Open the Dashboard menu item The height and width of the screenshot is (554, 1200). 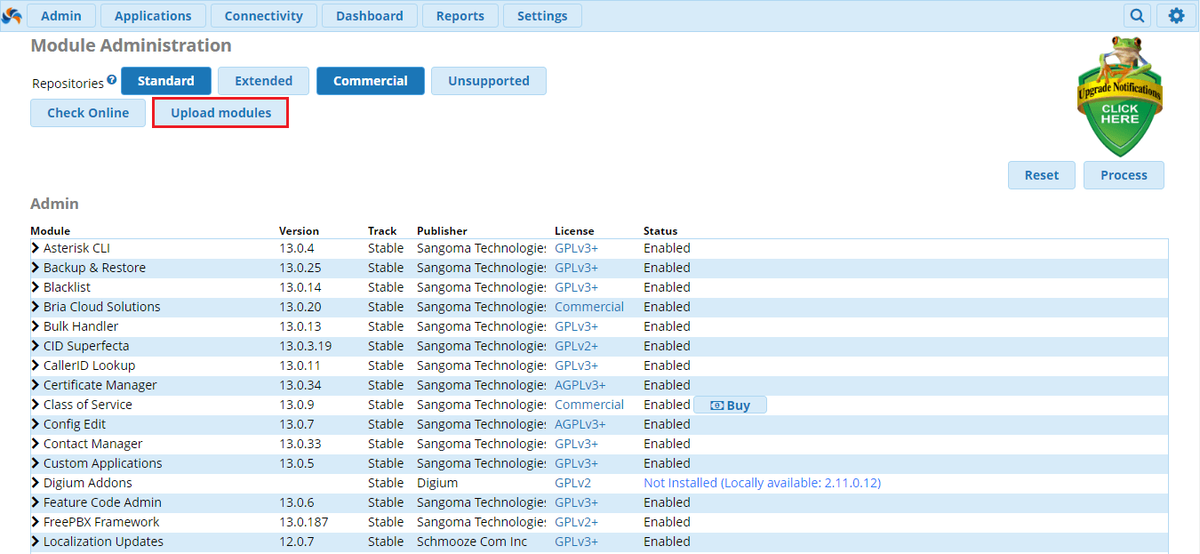[370, 15]
